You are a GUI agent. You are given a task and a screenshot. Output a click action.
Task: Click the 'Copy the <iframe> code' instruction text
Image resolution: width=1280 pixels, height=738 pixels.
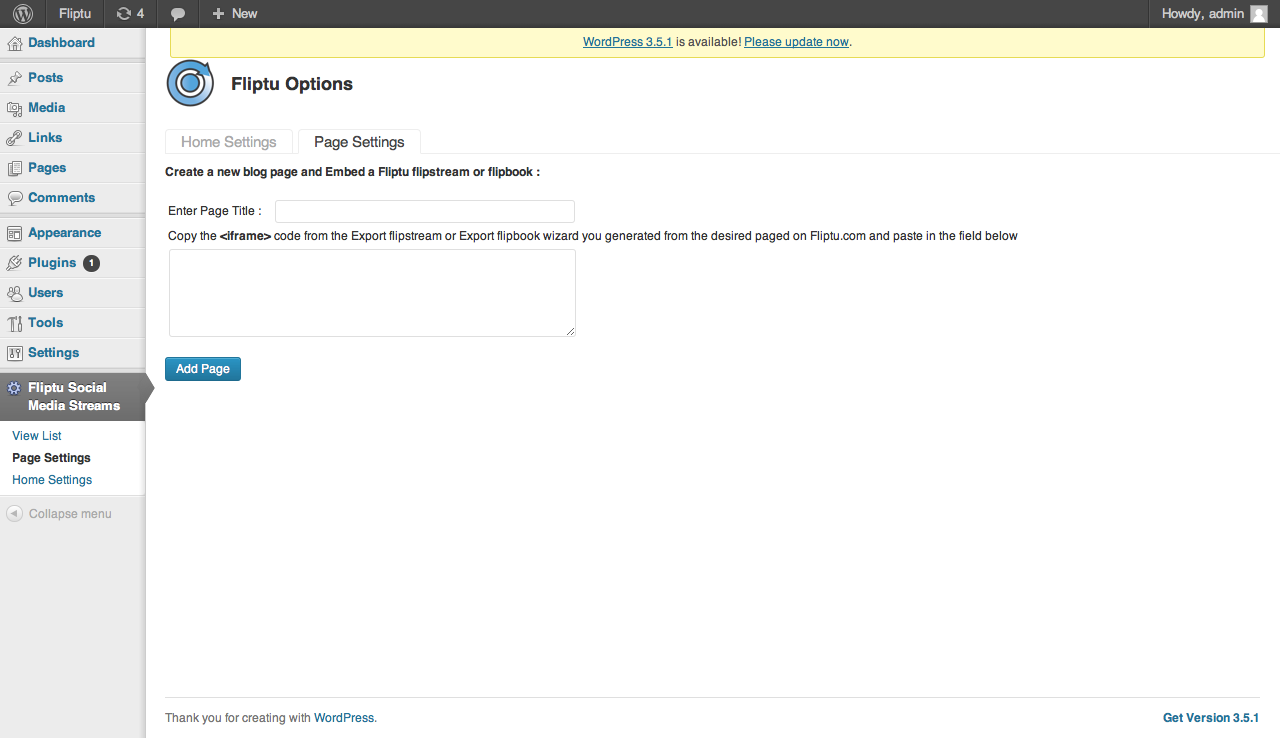593,236
